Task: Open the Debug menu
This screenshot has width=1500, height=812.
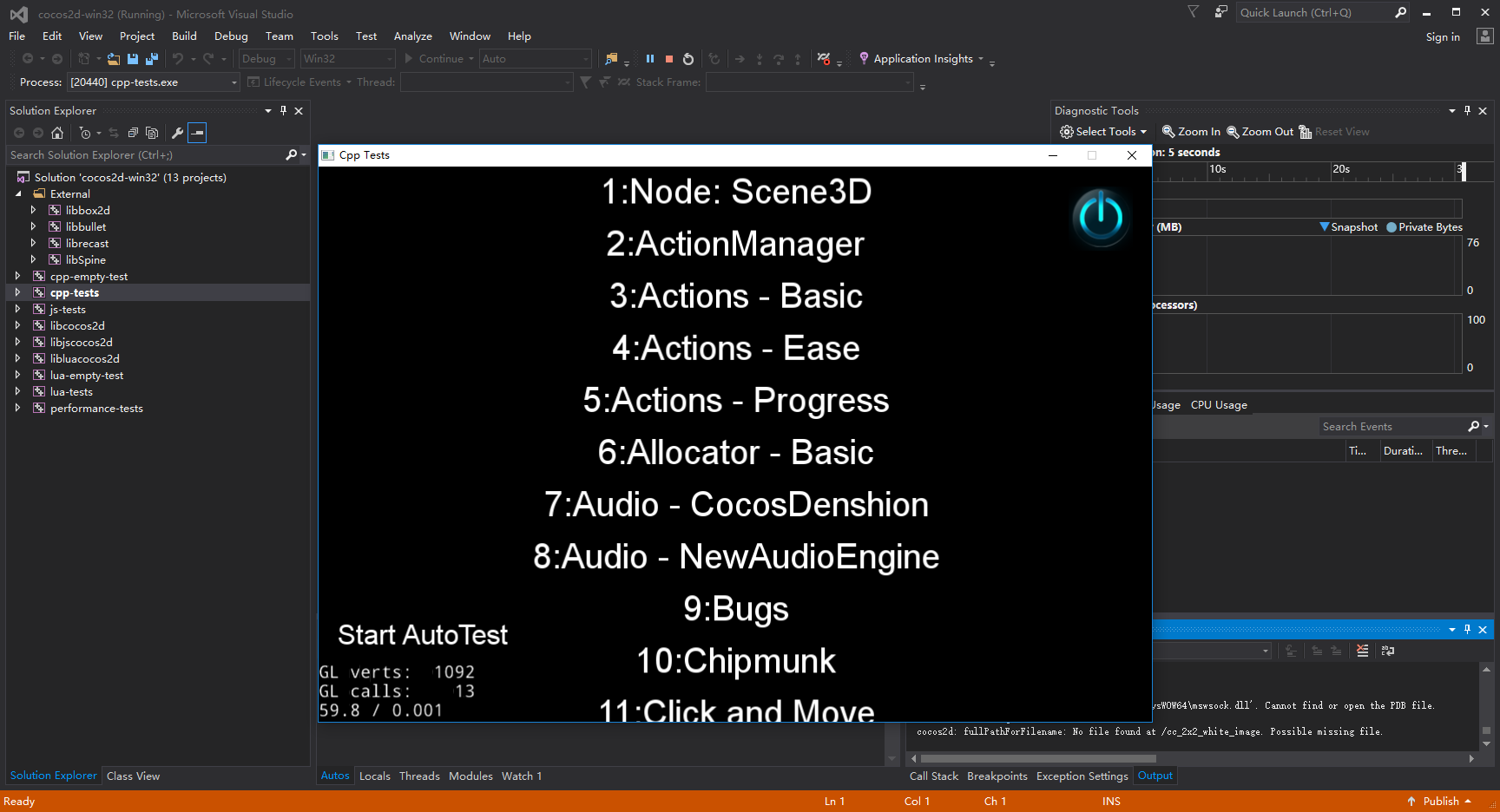Action: pos(231,36)
